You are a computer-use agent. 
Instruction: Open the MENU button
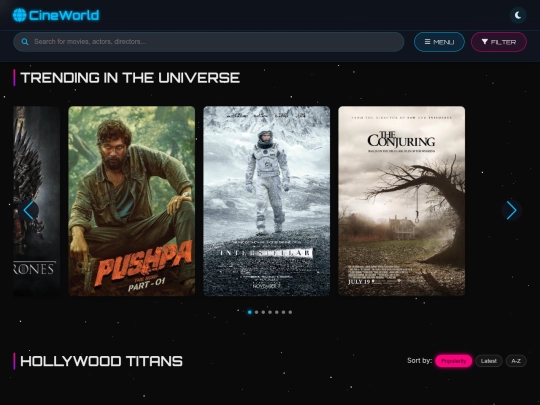[x=439, y=42]
